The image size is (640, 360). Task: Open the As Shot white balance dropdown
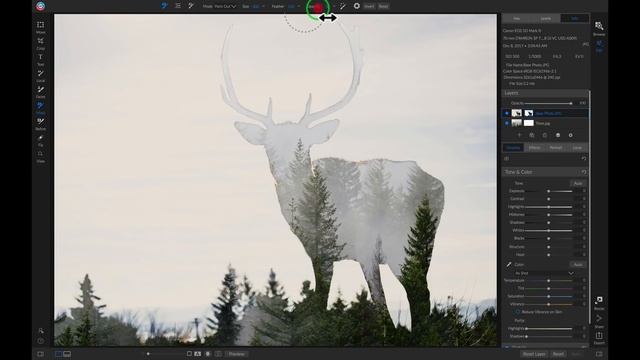(544, 273)
